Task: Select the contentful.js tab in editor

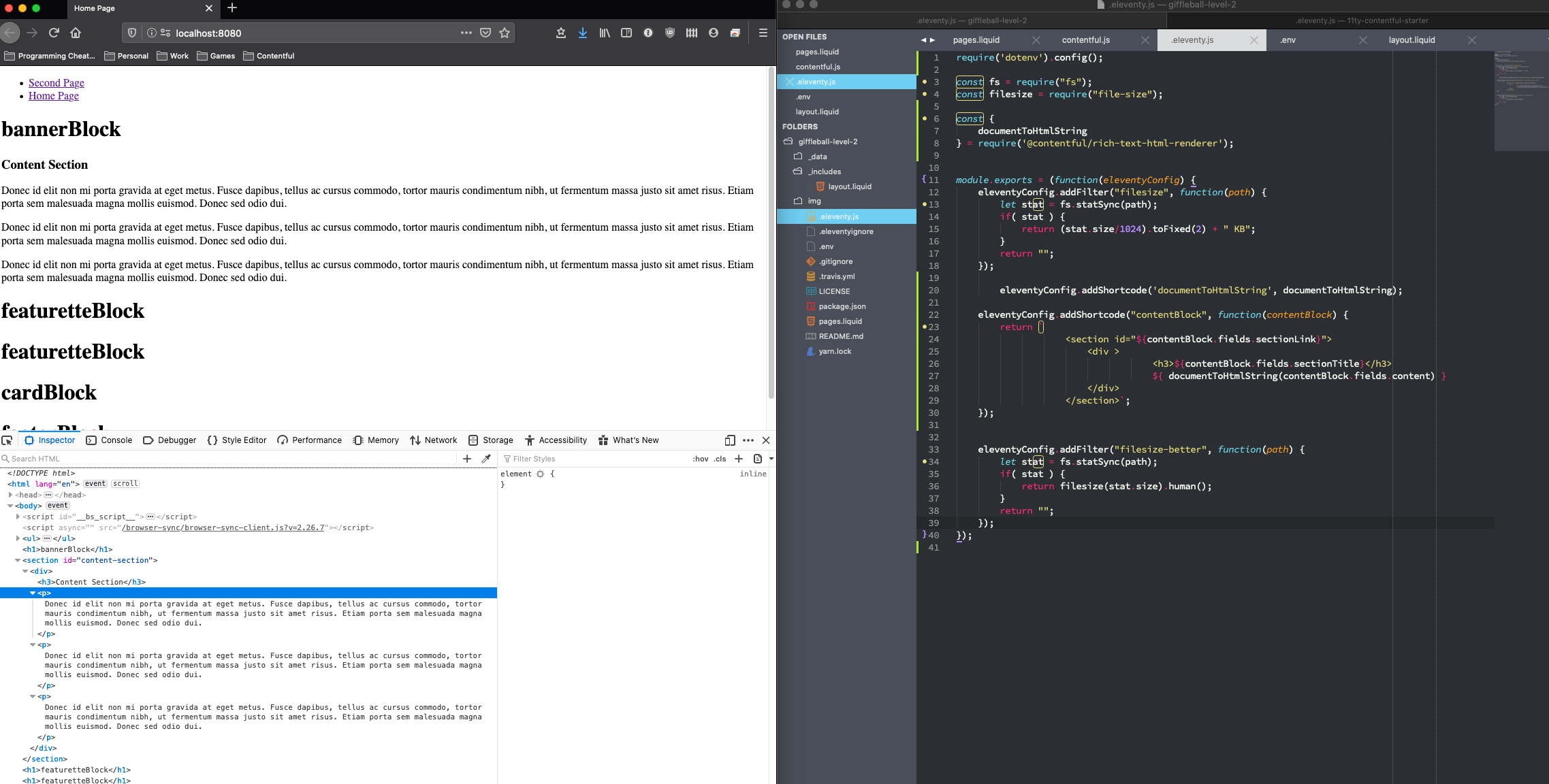Action: (1084, 40)
